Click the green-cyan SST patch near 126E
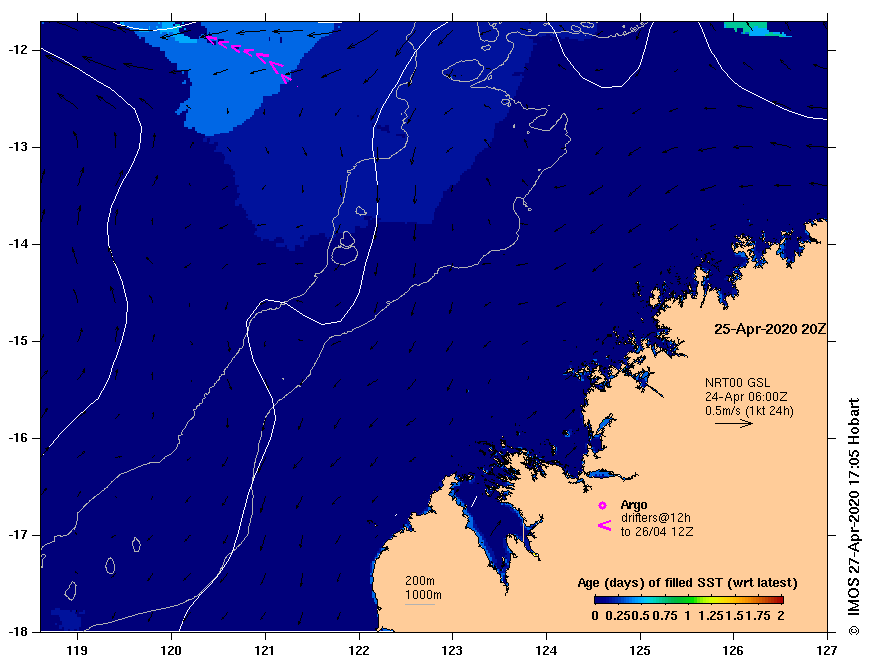This screenshot has width=871, height=666. (754, 29)
